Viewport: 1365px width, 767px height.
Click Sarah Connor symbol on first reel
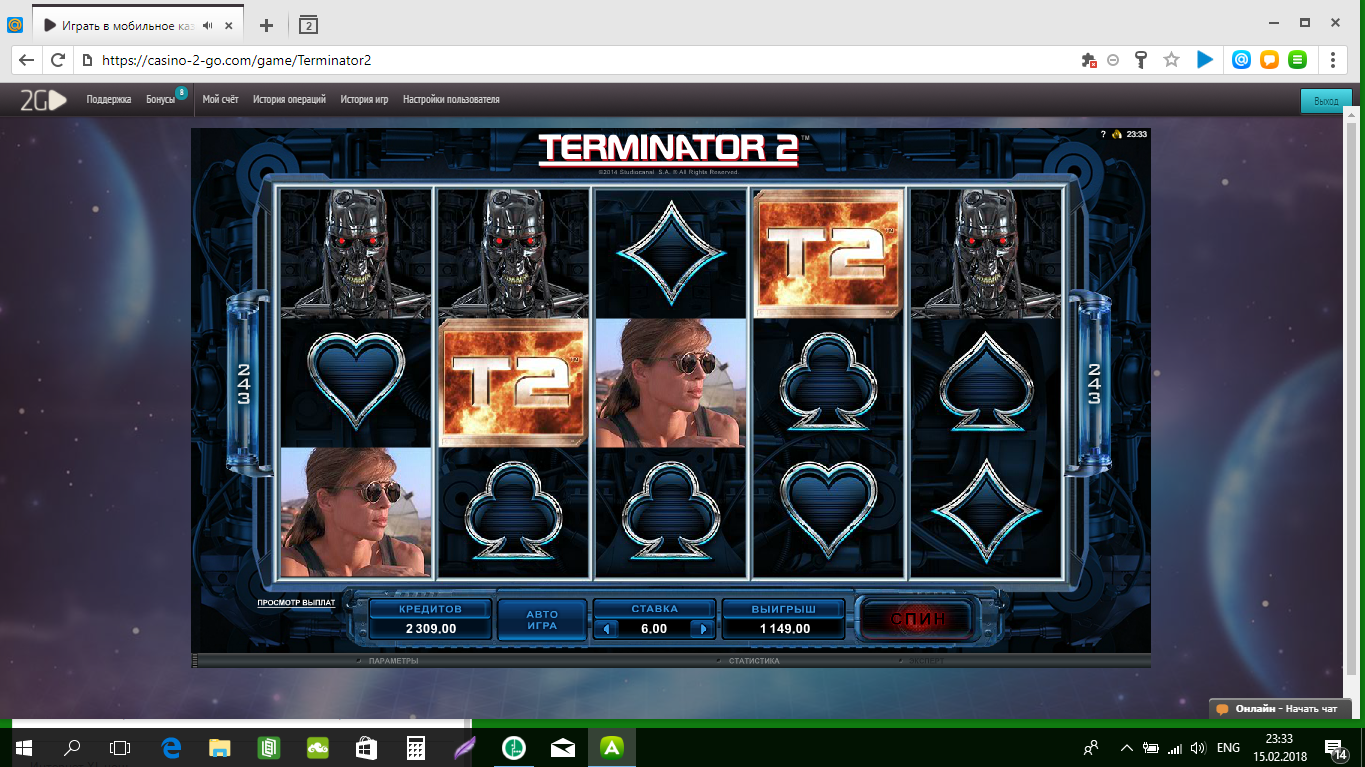(x=356, y=512)
